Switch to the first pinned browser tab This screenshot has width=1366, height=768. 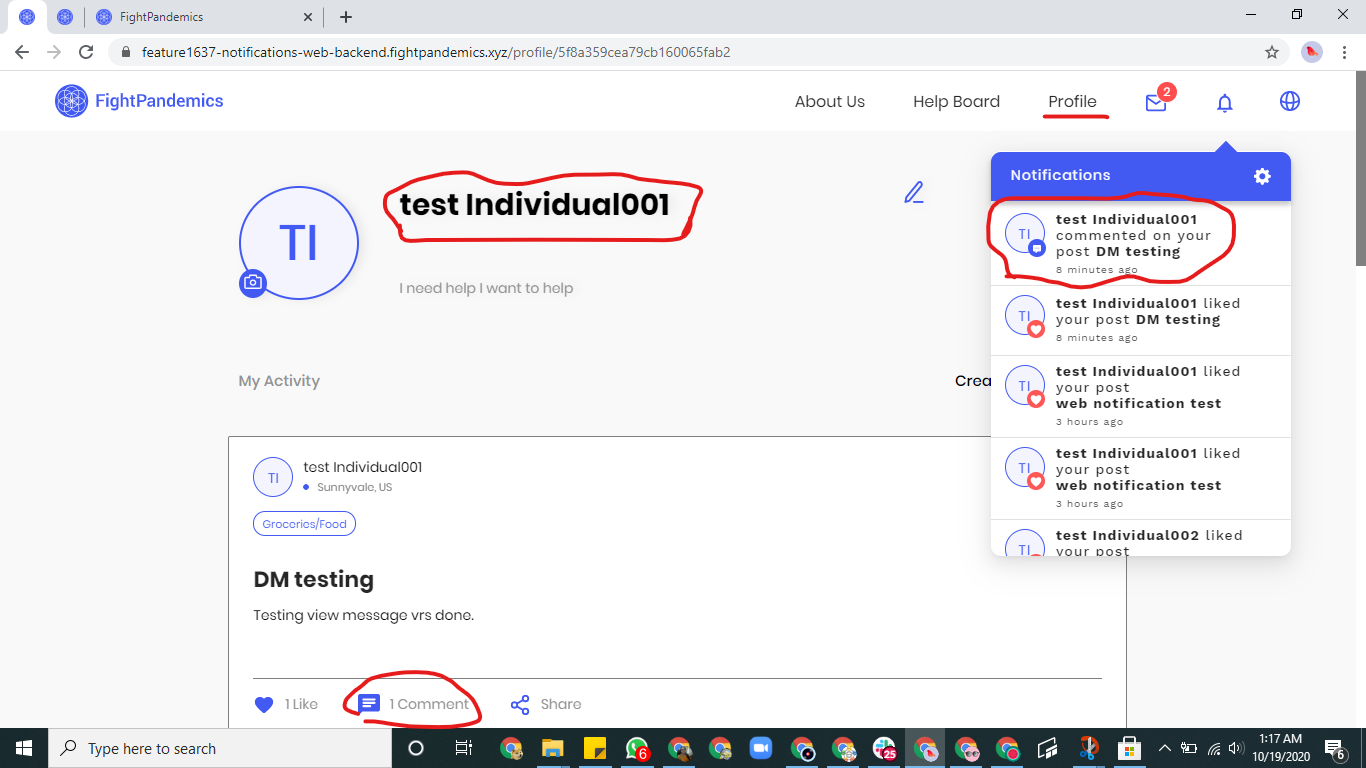(x=27, y=17)
